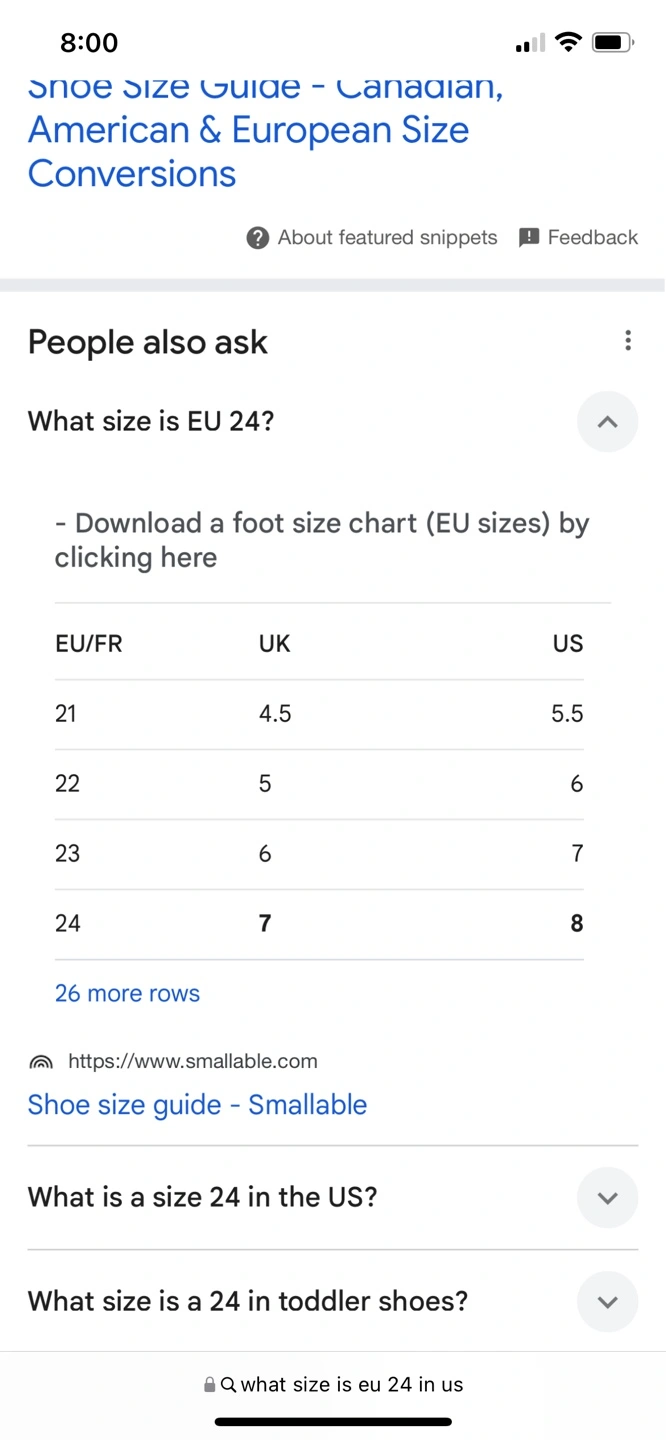Open the Shoe Size Guide Conversions link
The width and height of the screenshot is (666, 1440).
click(248, 131)
